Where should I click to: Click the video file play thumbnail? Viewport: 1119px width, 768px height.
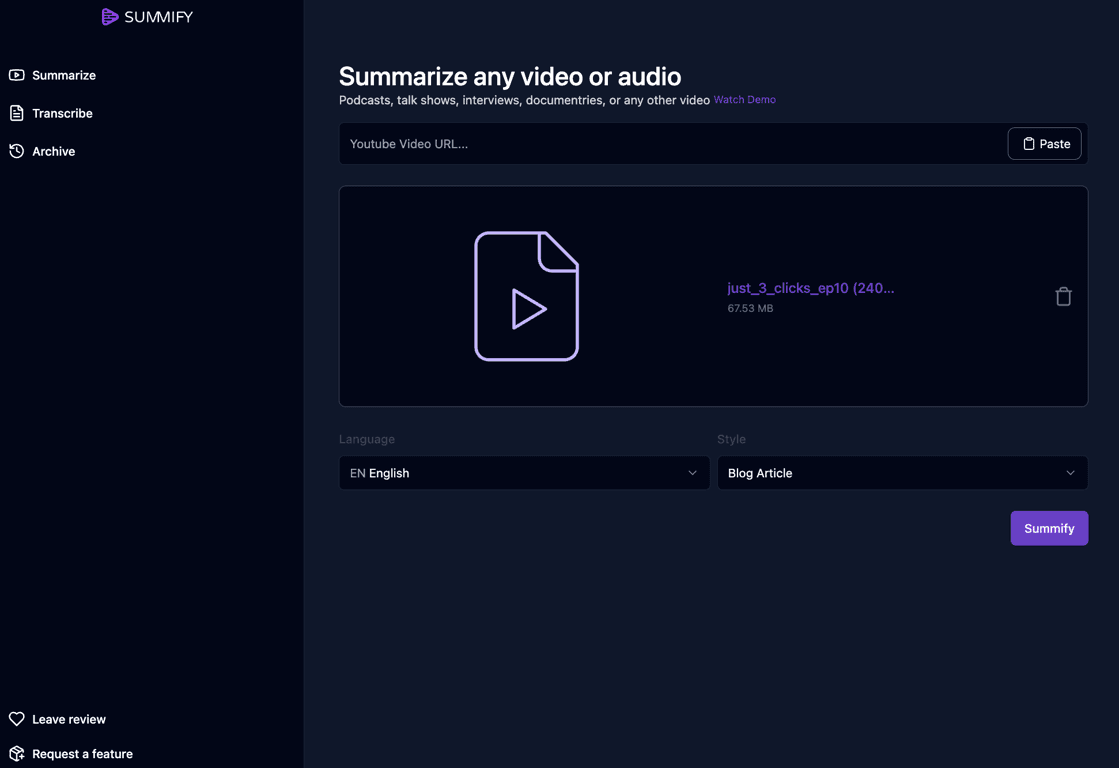527,296
